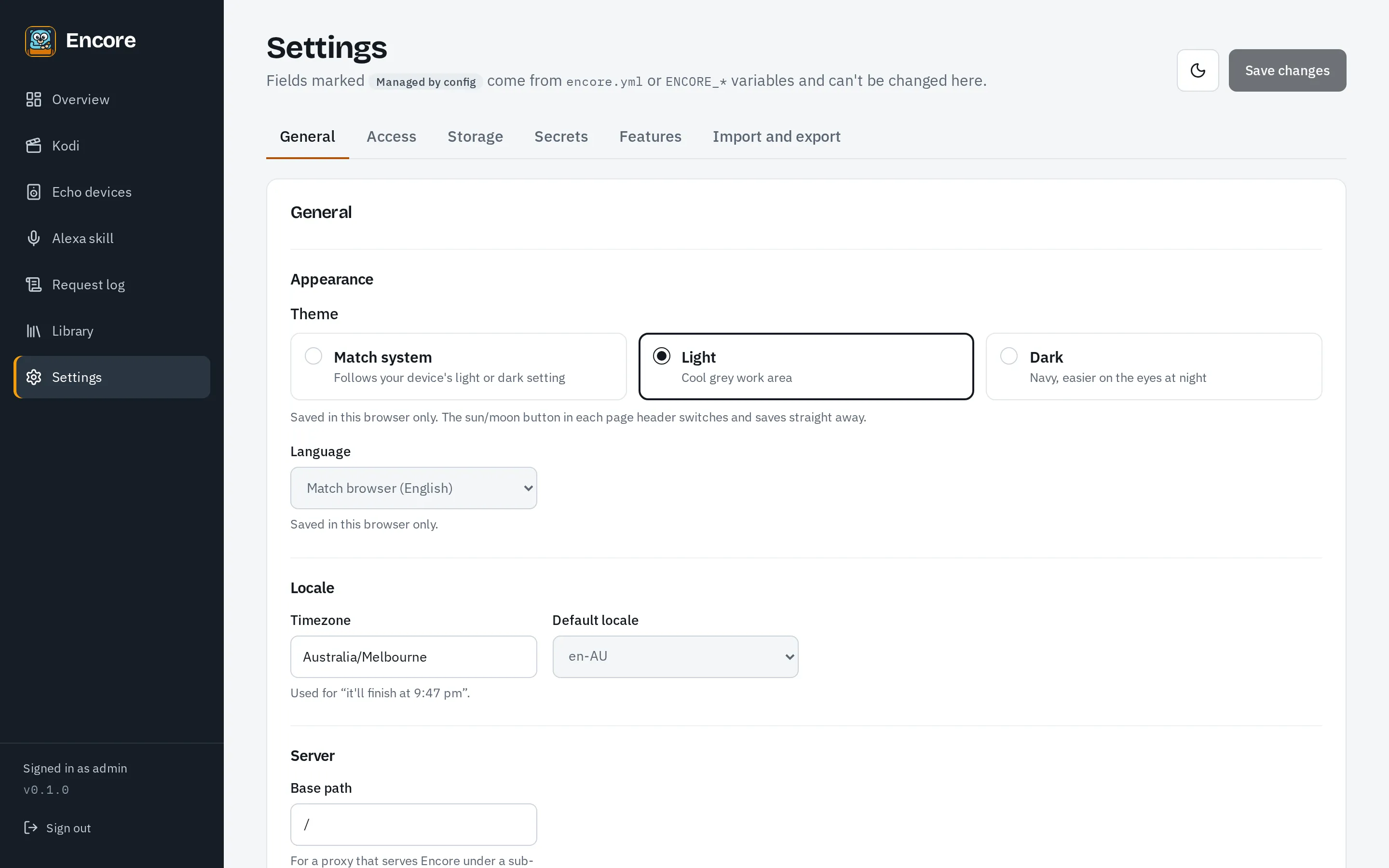Screen dimensions: 1389x868
Task: Click the Save changes button
Action: [x=1287, y=70]
